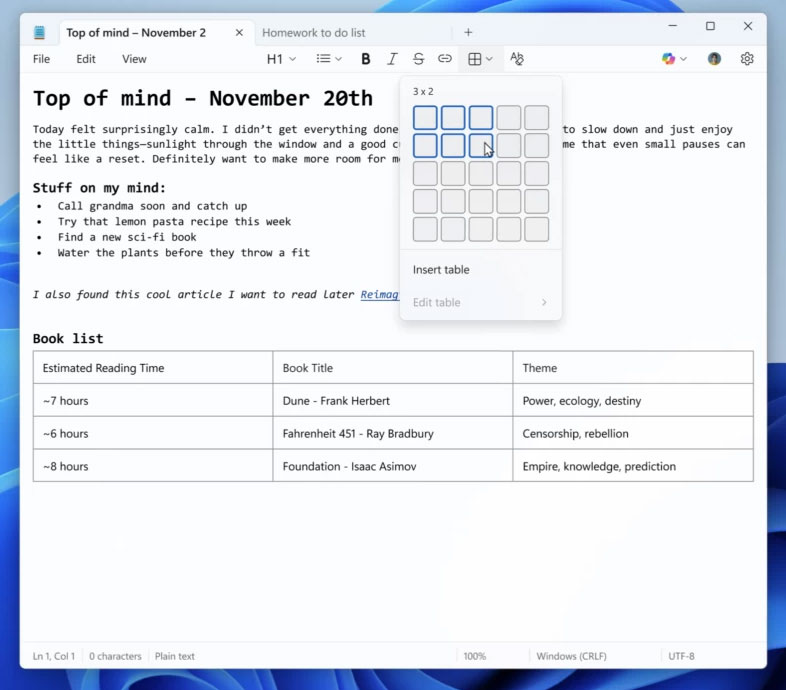This screenshot has width=786, height=690.
Task: Open the Copilot icon
Action: (x=668, y=59)
